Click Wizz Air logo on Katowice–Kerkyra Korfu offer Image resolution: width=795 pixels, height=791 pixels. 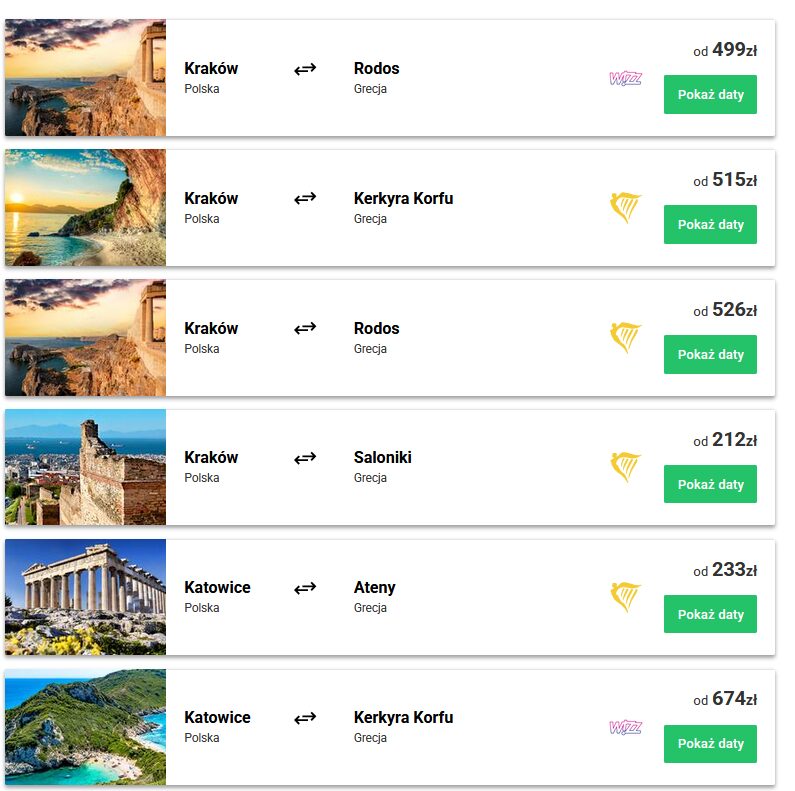click(625, 727)
